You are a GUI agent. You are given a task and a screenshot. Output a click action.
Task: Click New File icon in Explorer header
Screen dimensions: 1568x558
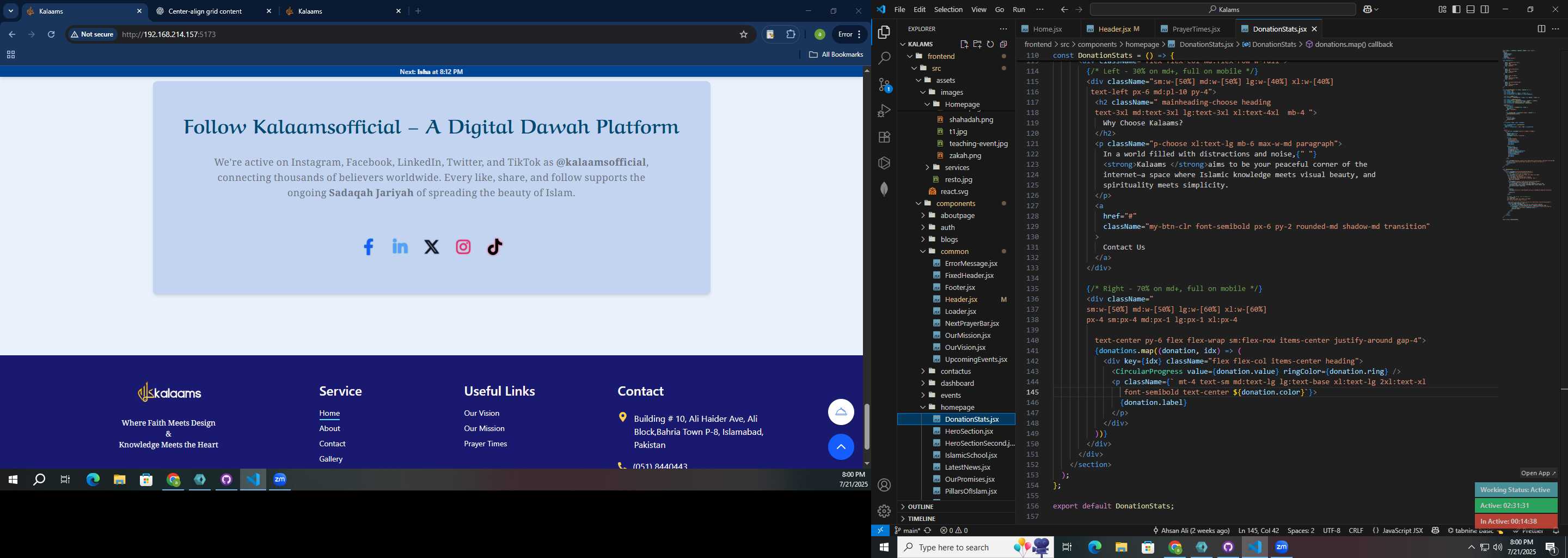(x=964, y=44)
